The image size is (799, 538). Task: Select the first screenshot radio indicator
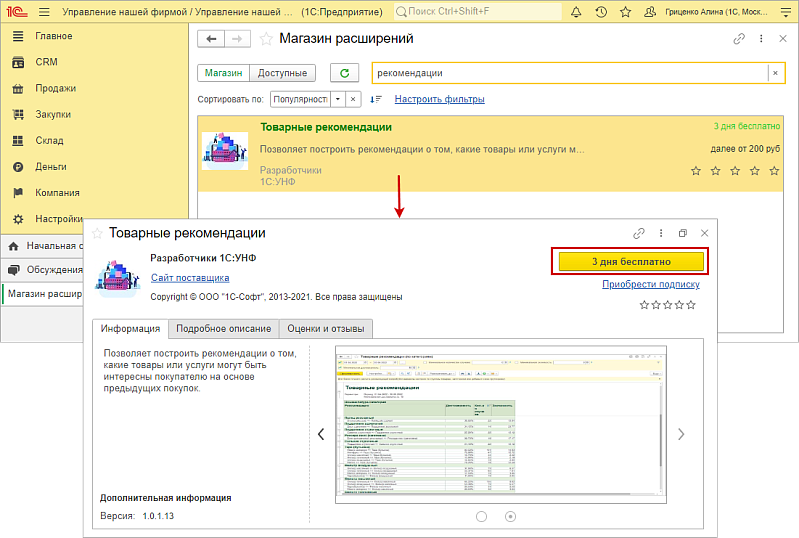coord(482,516)
